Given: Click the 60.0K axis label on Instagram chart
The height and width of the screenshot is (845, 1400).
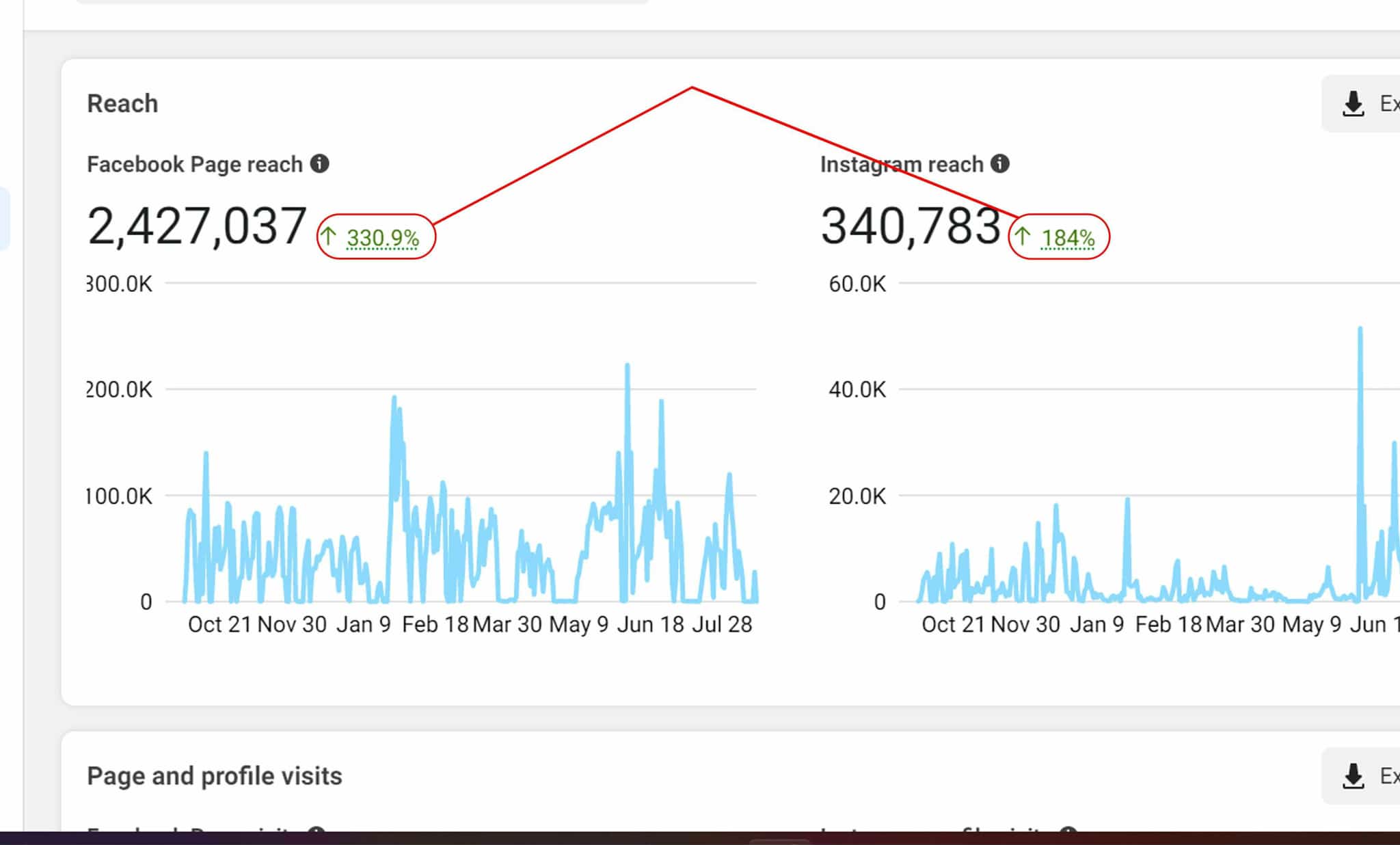Looking at the screenshot, I should tap(857, 284).
